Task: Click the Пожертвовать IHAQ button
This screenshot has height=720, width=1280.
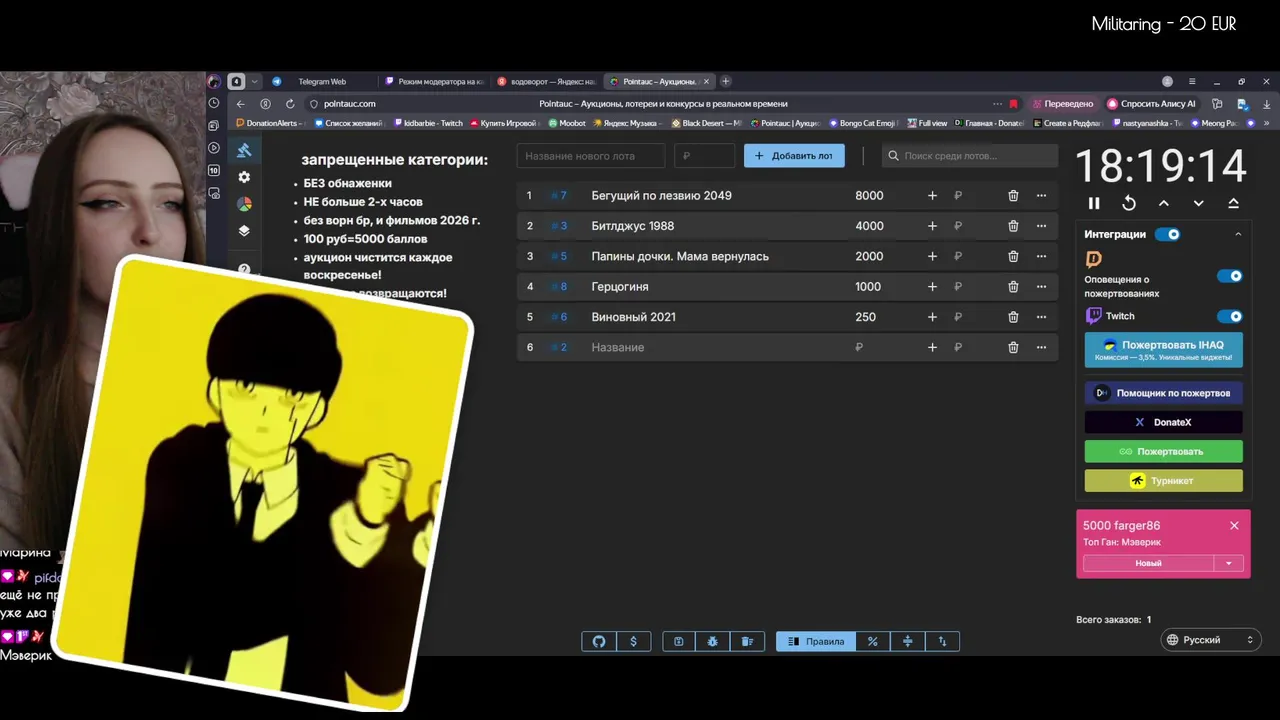Action: [x=1164, y=350]
